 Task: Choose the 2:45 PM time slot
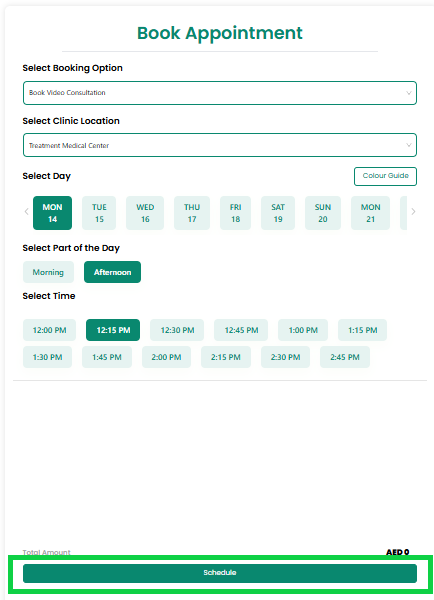point(345,357)
